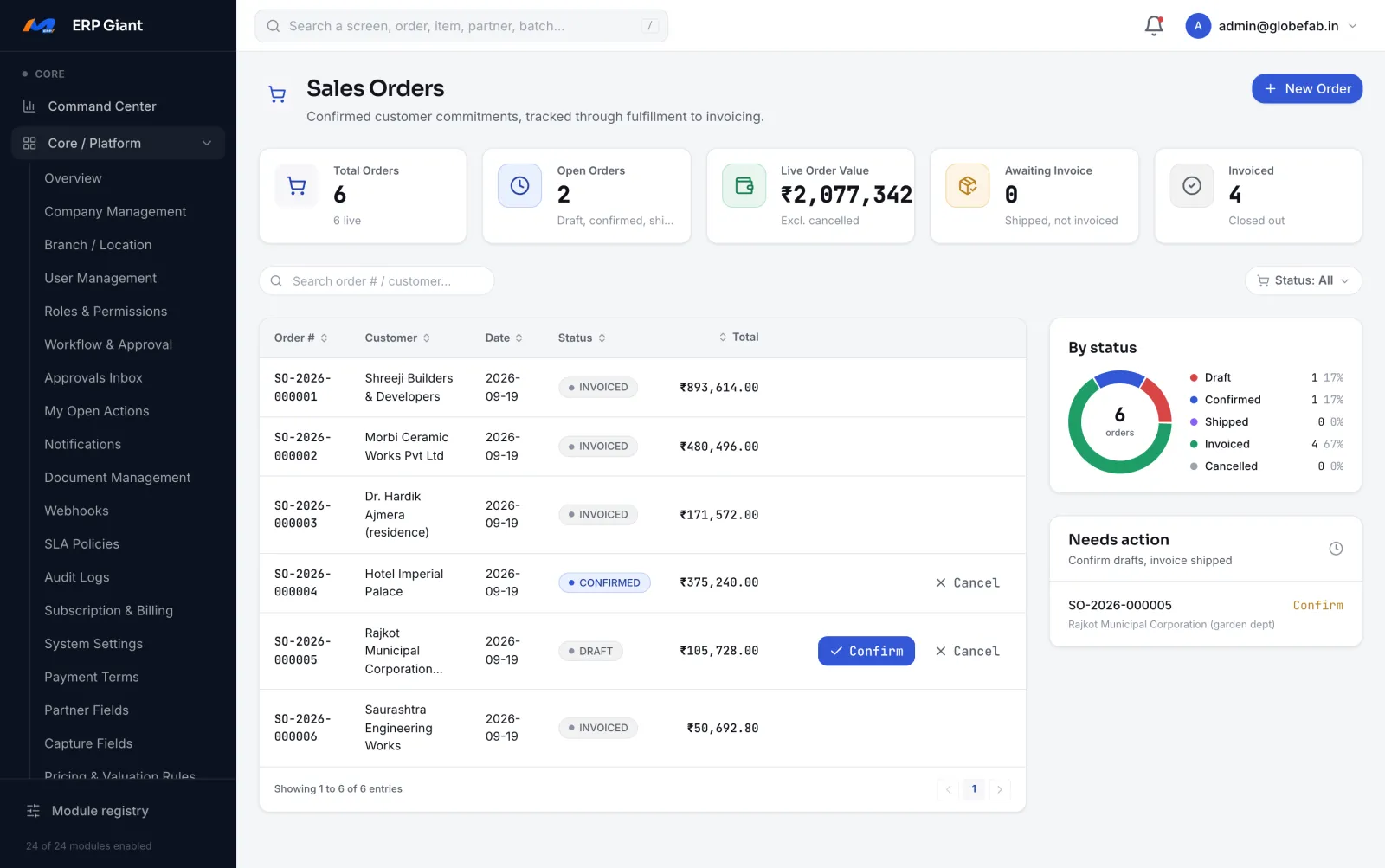Cancel the Hotel Imperial Palace order
Screen dimensions: 1385x868
tap(968, 583)
